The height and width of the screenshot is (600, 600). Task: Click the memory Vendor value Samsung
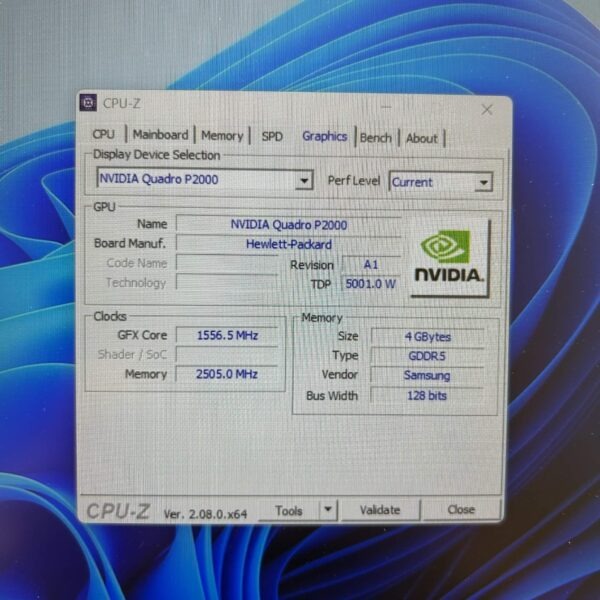(427, 375)
